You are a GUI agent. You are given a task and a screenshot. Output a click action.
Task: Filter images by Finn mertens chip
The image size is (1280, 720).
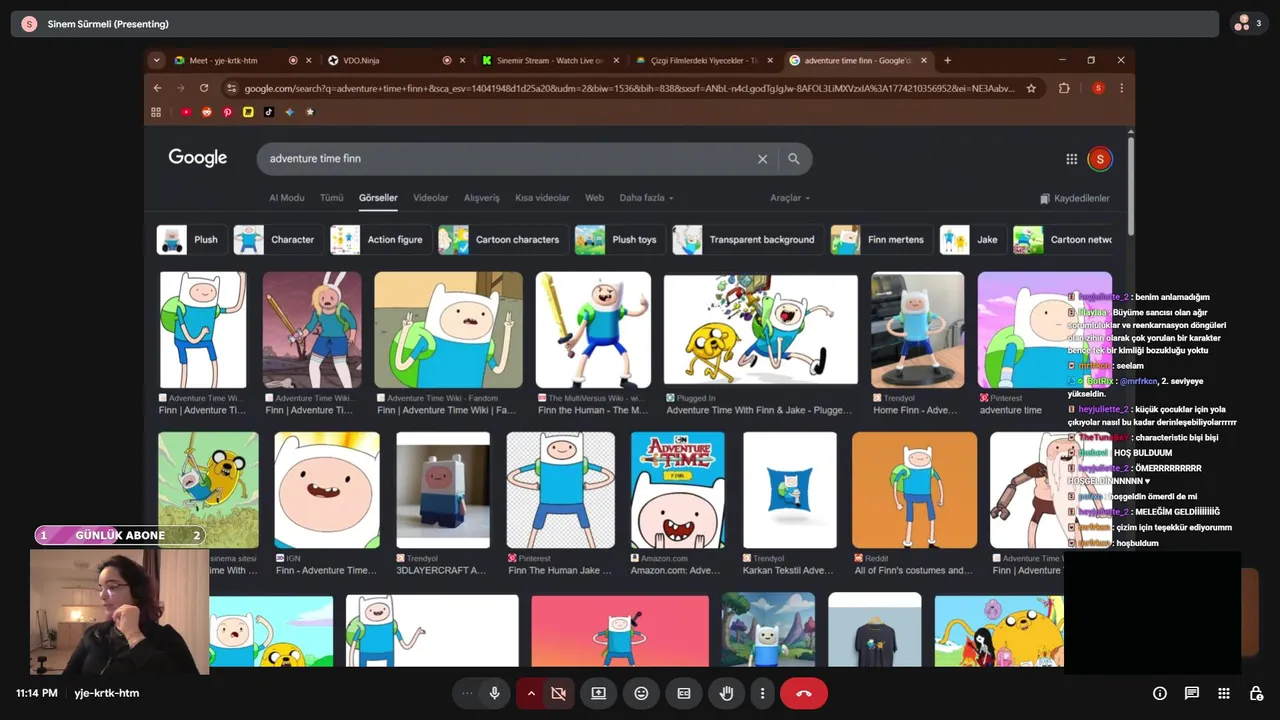point(881,240)
